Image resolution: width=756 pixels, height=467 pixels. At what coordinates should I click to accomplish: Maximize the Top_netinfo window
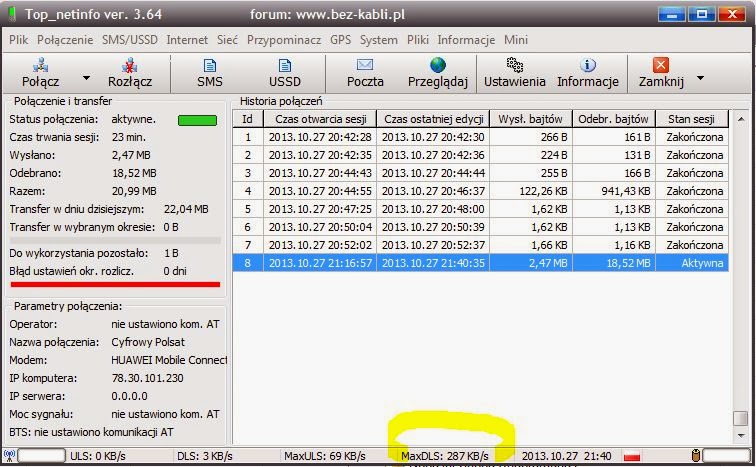point(702,14)
